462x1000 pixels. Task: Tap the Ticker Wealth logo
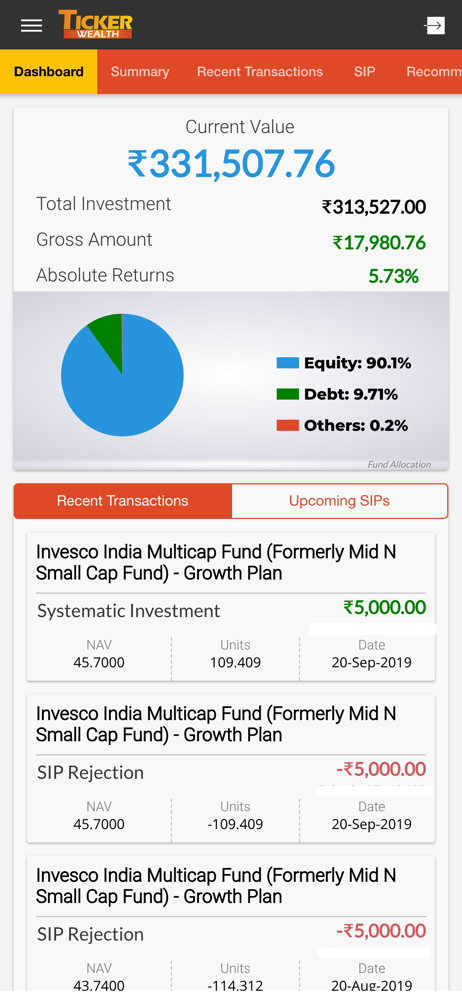(x=96, y=24)
